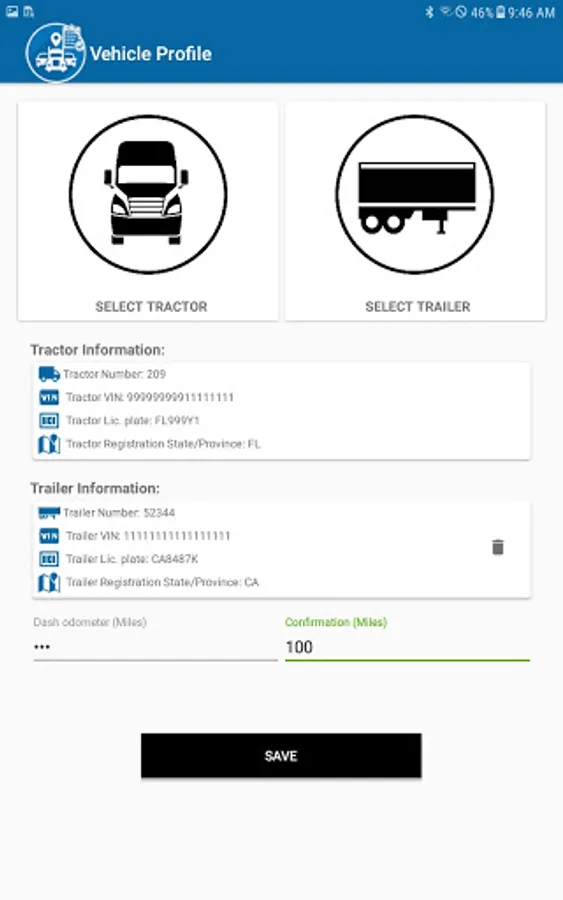Screen dimensions: 563x900
Task: Click the Tractor VIN icon
Action: pos(49,397)
